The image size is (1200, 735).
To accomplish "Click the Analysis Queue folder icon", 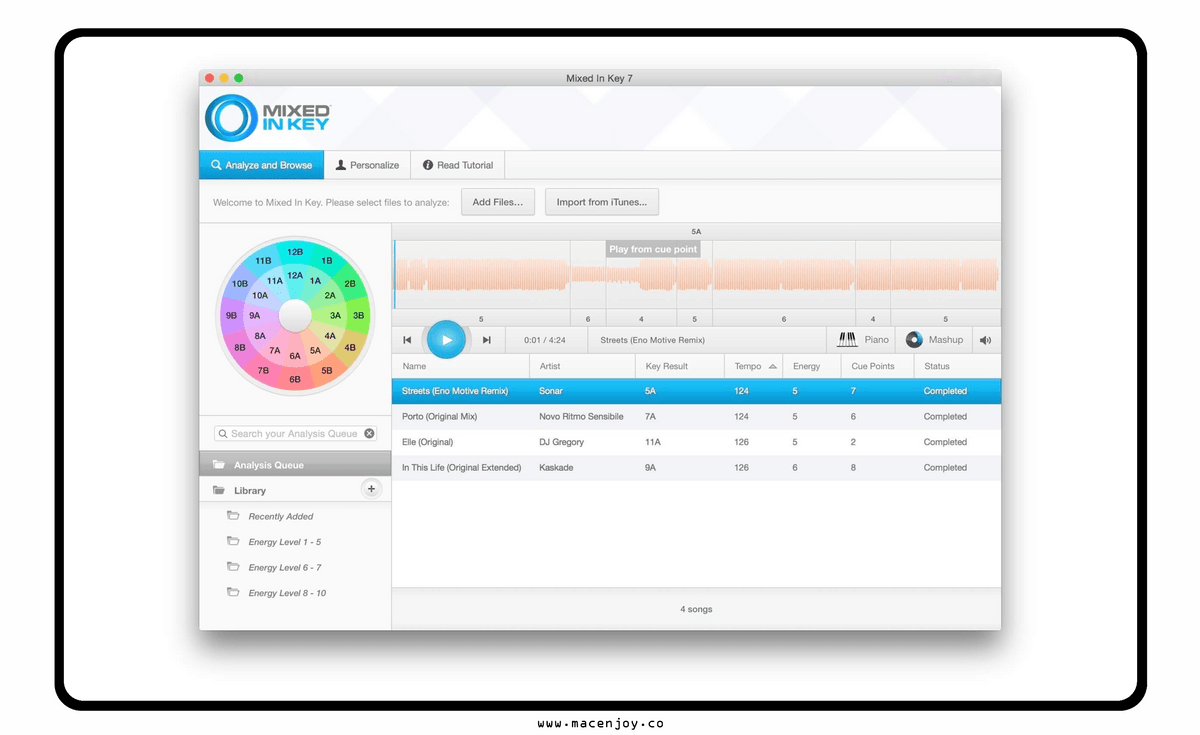I will (218, 465).
